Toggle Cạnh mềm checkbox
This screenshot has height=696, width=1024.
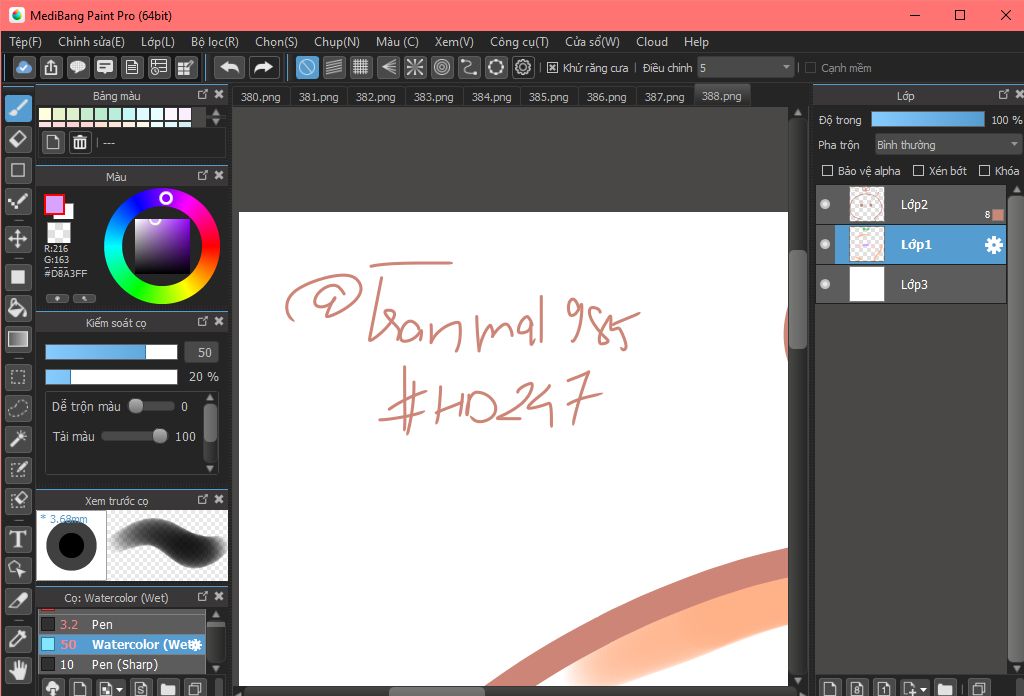point(810,68)
